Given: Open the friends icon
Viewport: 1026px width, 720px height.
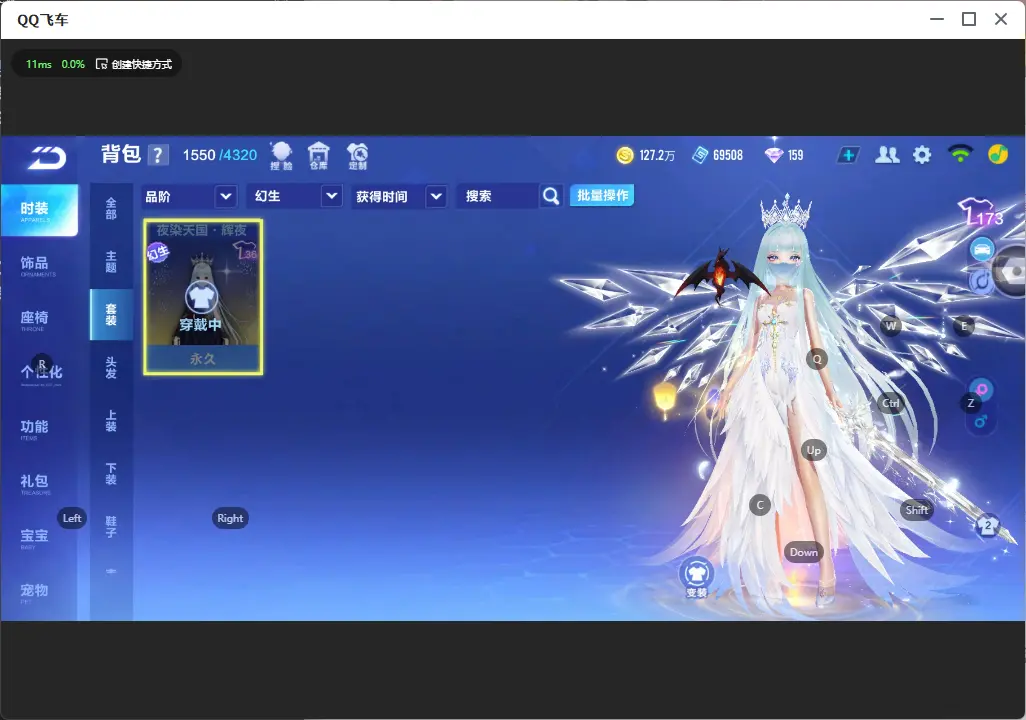Looking at the screenshot, I should coord(887,155).
